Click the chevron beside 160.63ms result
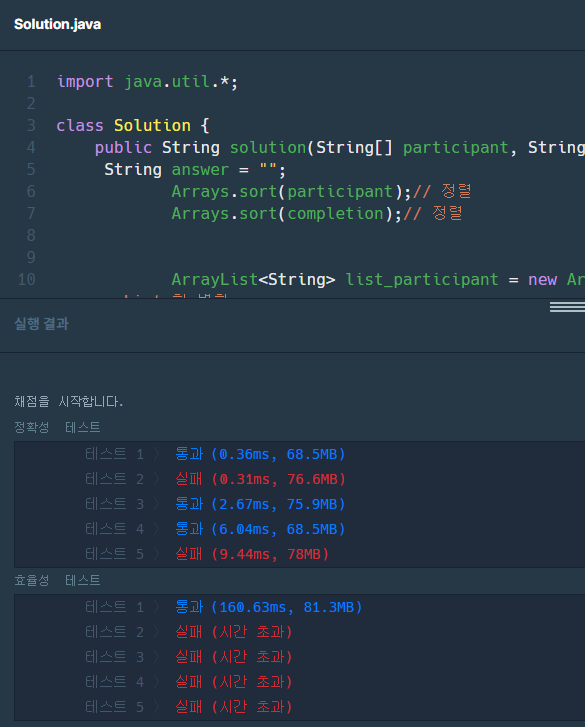585x727 pixels. click(x=157, y=607)
